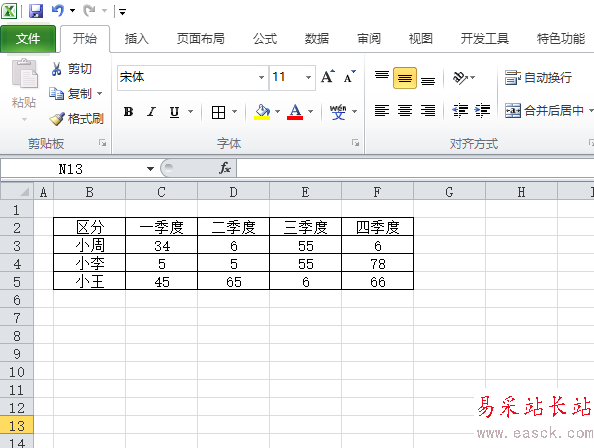The height and width of the screenshot is (448, 594).
Task: Apply yellow fill color swatch
Action: click(x=262, y=118)
